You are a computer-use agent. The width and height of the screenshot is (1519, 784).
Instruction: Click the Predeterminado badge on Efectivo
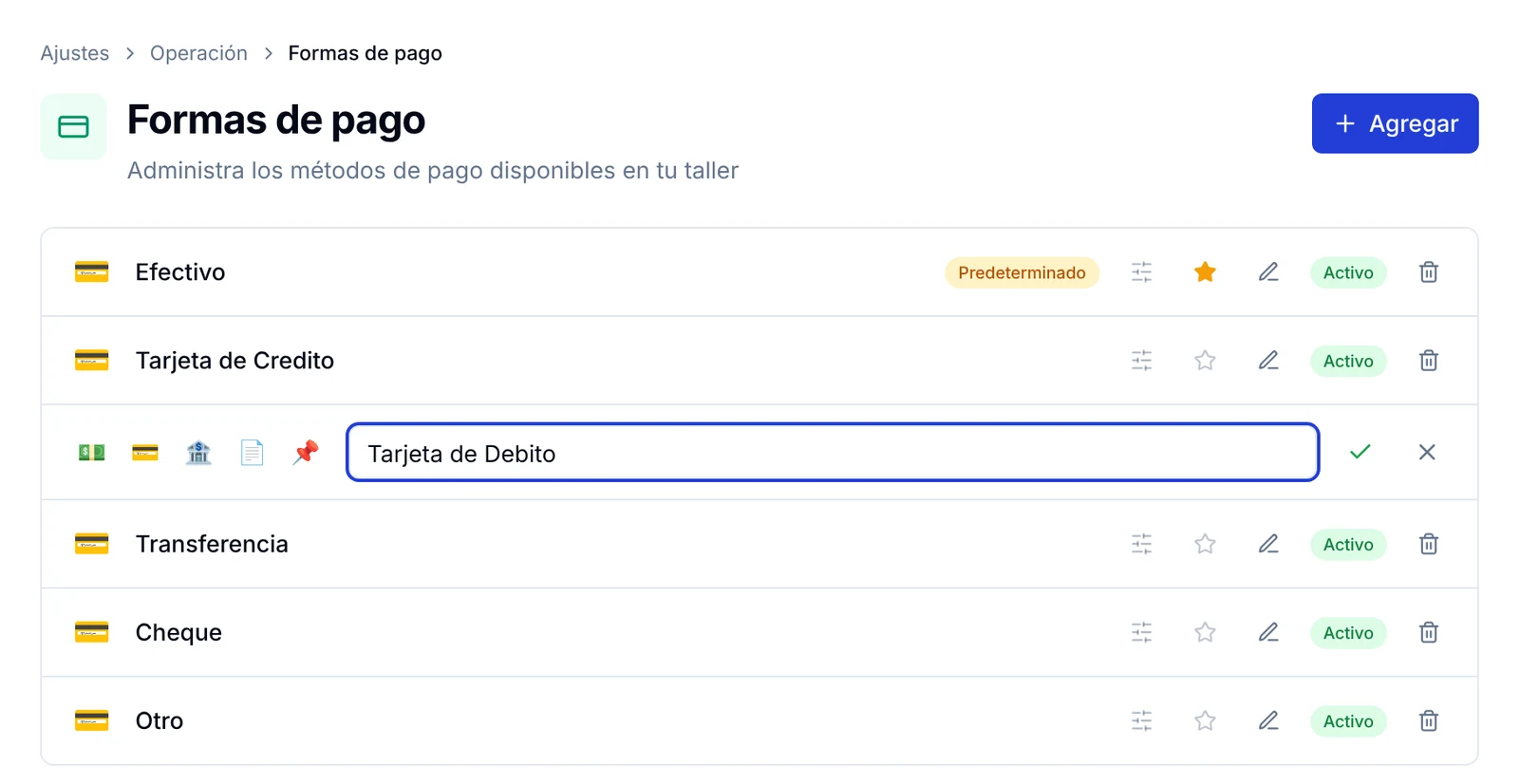coord(1022,272)
